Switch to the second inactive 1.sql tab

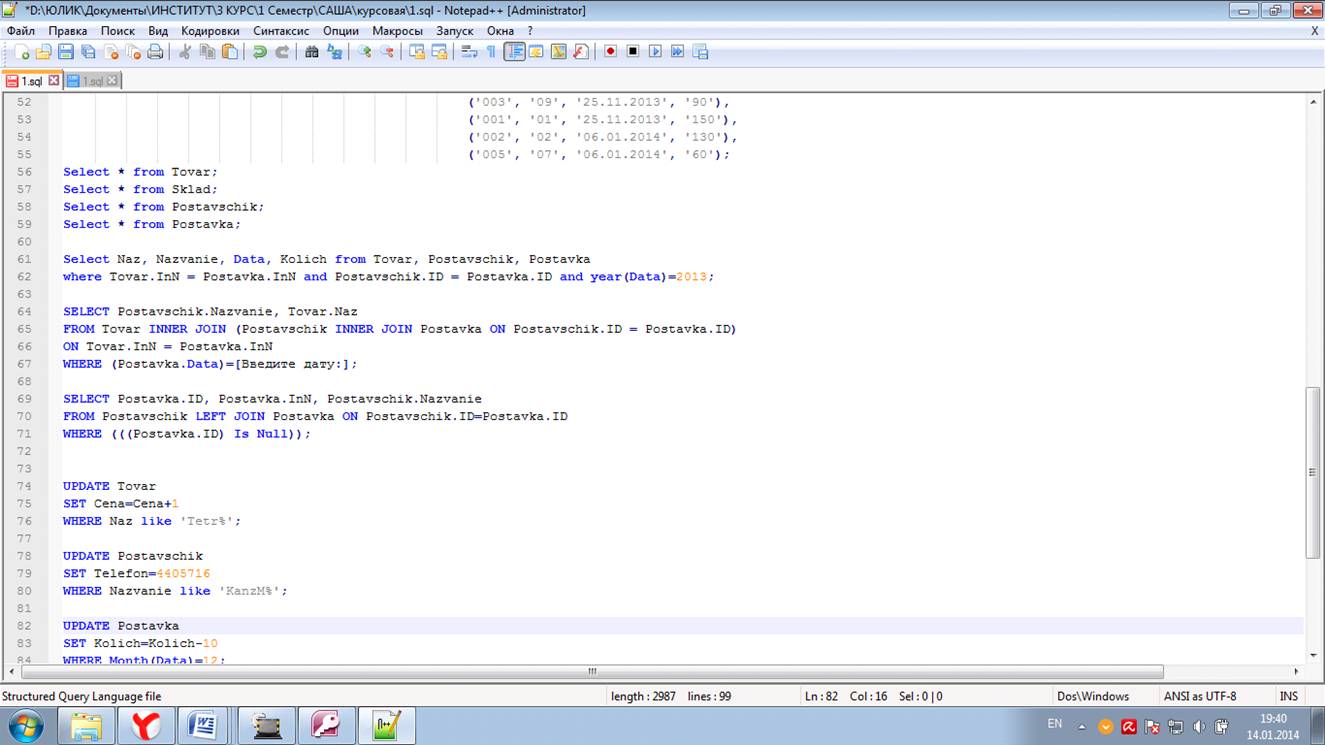[92, 81]
